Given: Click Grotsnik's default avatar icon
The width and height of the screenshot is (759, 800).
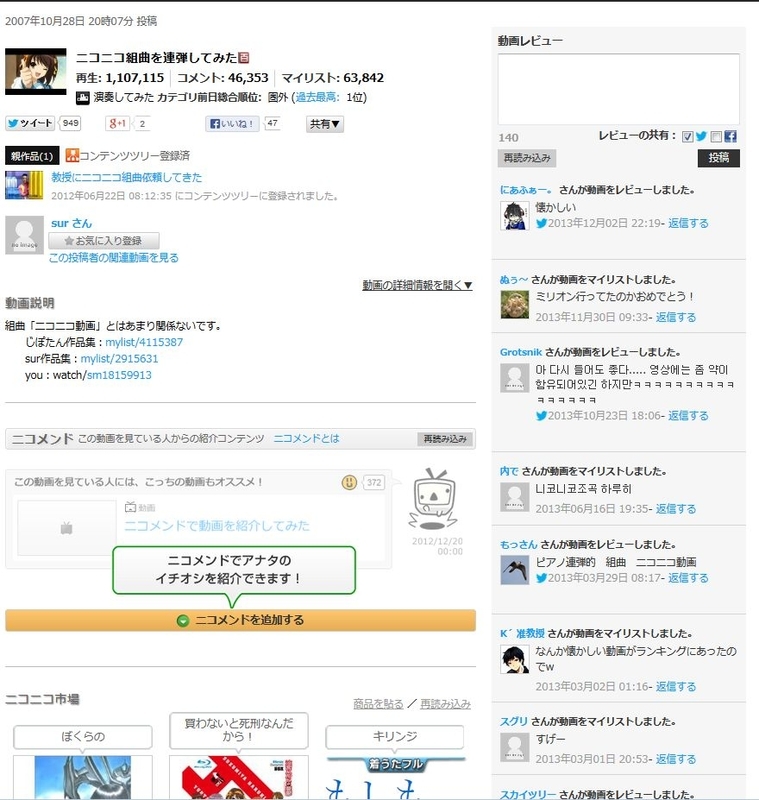Looking at the screenshot, I should pos(515,378).
